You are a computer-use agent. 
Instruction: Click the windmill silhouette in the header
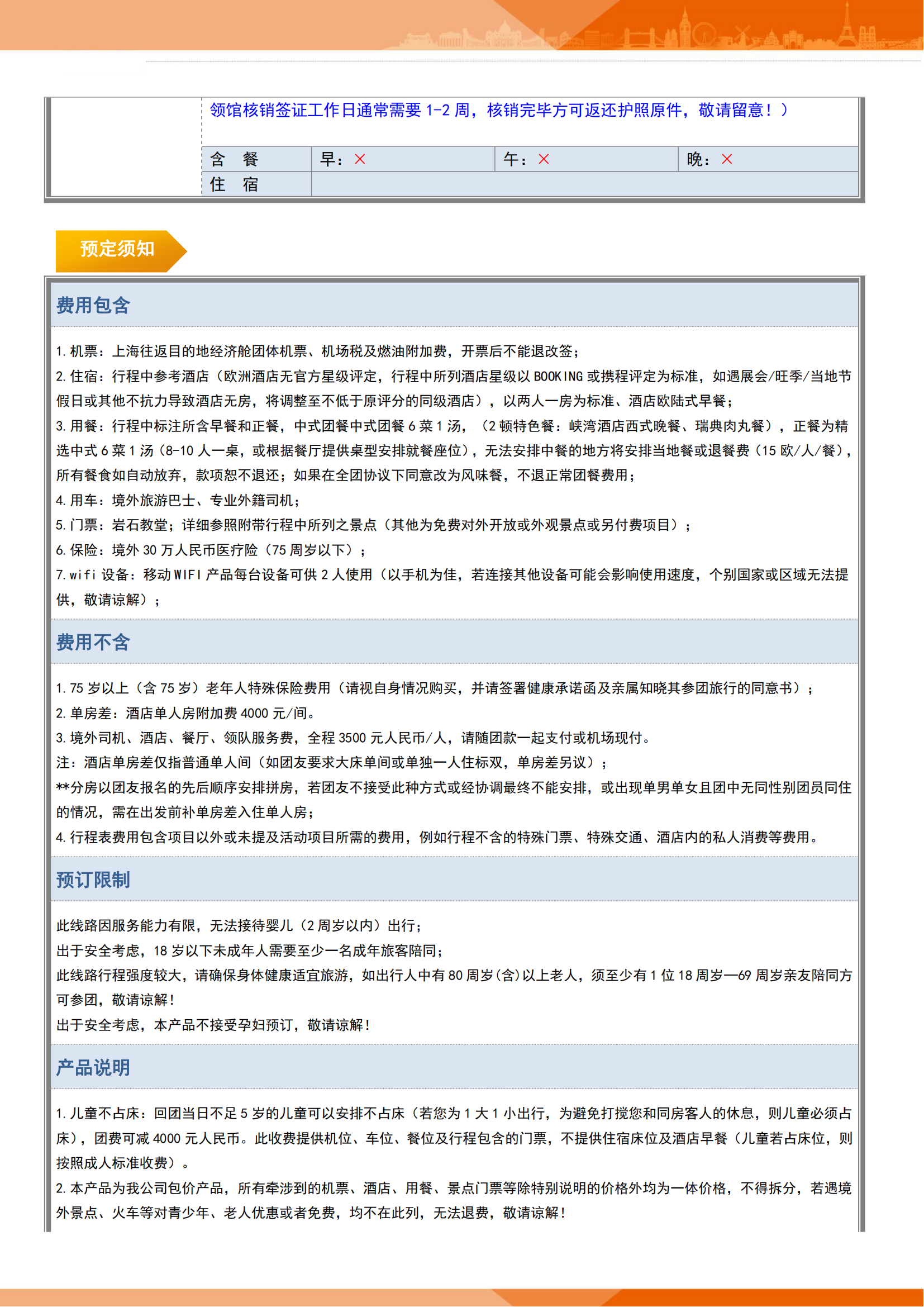(742, 34)
